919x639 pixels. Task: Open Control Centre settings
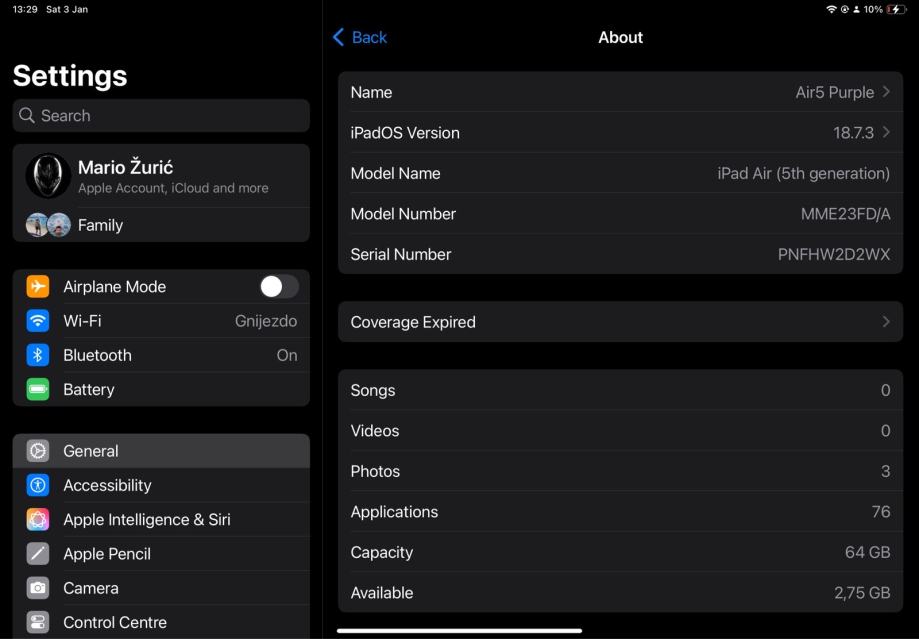(x=161, y=622)
